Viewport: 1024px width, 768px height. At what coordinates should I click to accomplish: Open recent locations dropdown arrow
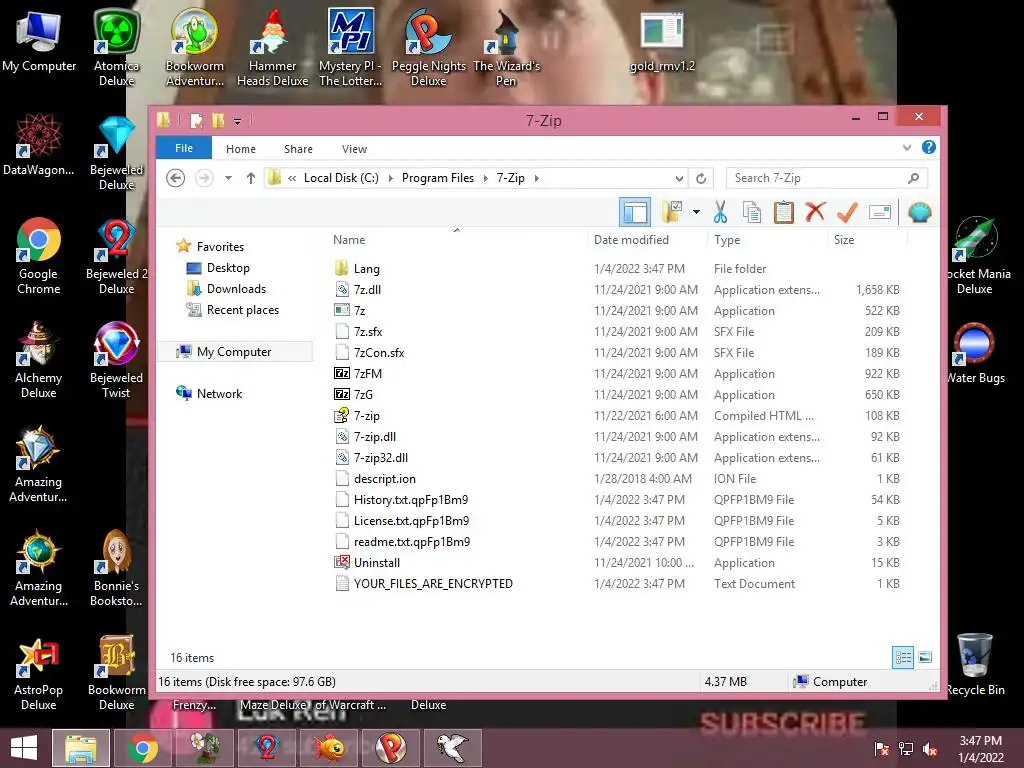pos(229,178)
